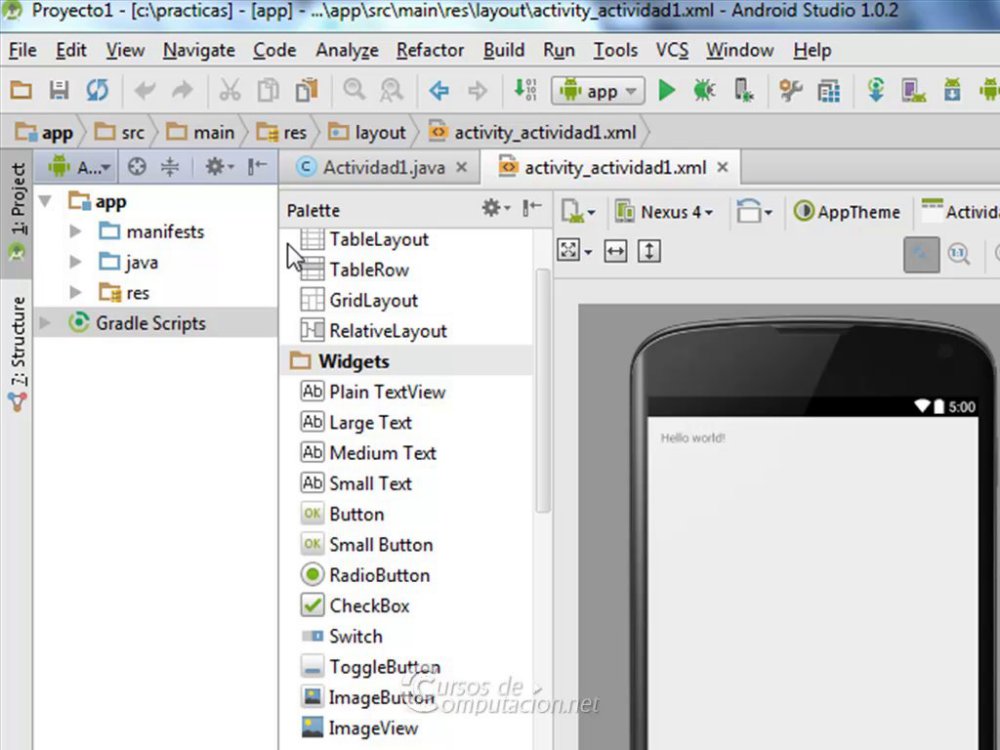Open the Refactor menu
The image size is (1000, 750).
point(430,50)
